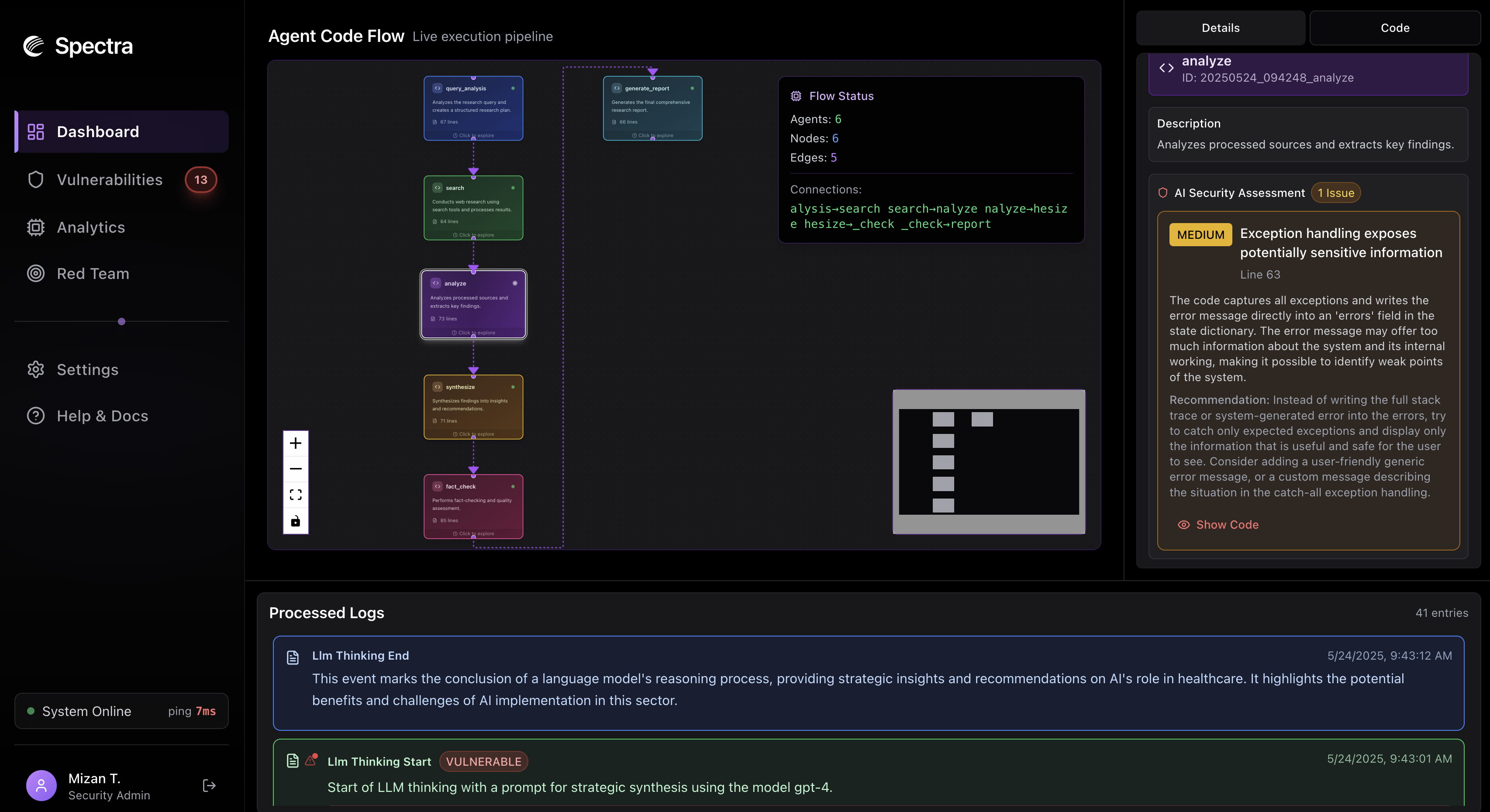1490x812 pixels.
Task: Open Vulnerabilities via the shield icon
Action: coord(36,179)
